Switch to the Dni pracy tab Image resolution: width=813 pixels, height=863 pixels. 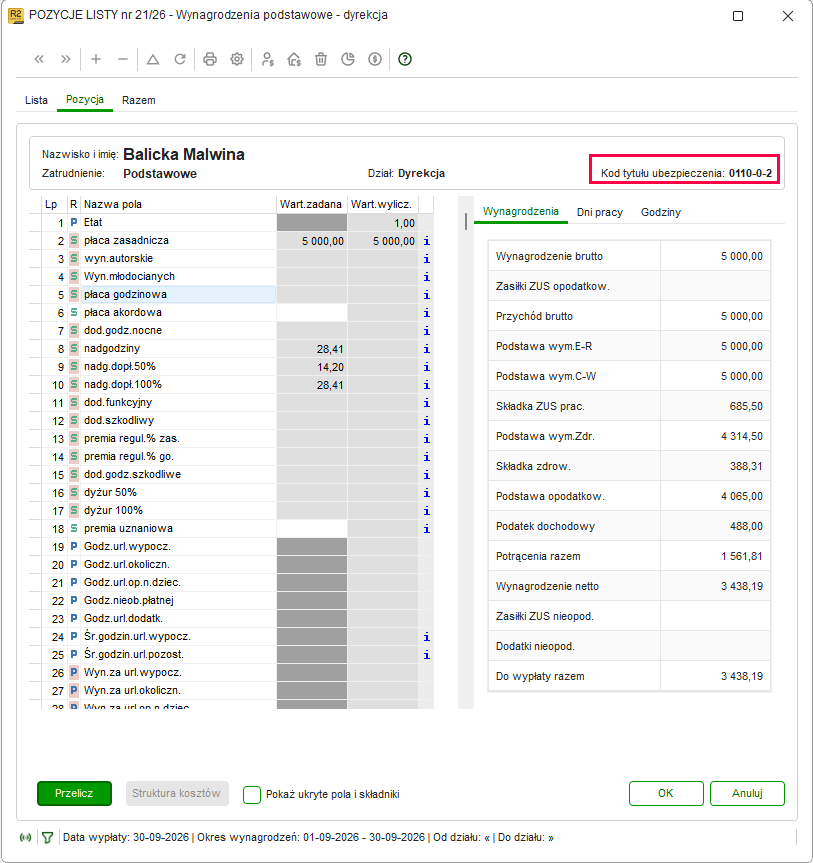[x=600, y=212]
